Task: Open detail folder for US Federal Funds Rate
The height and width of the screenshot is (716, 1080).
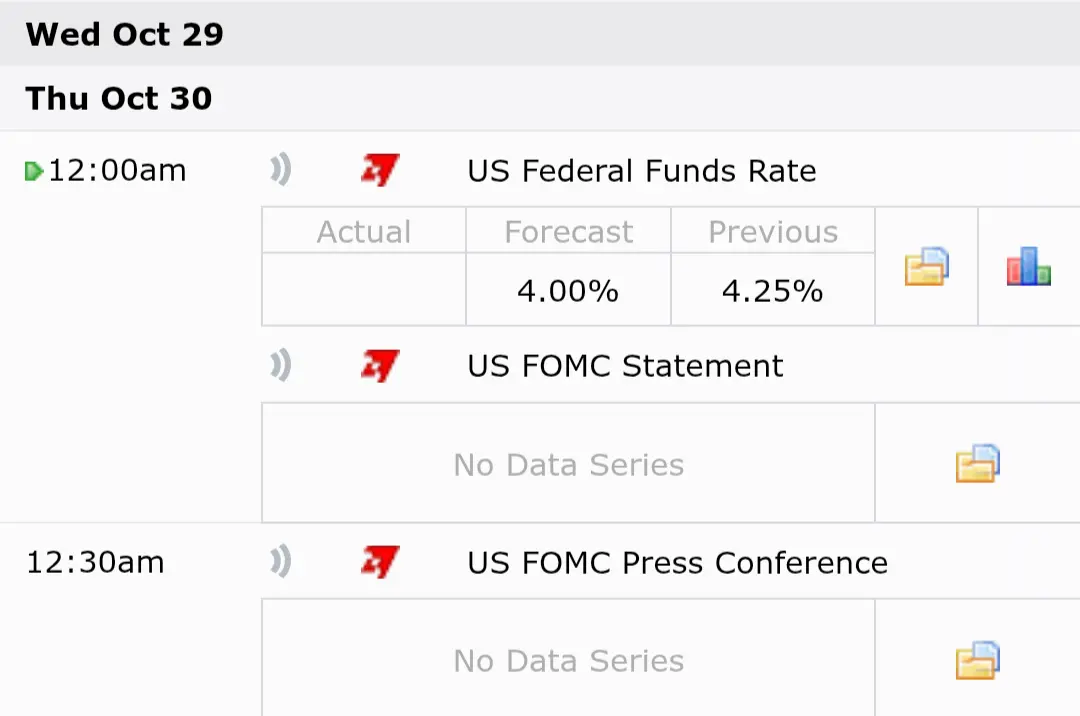Action: pyautogui.click(x=926, y=267)
